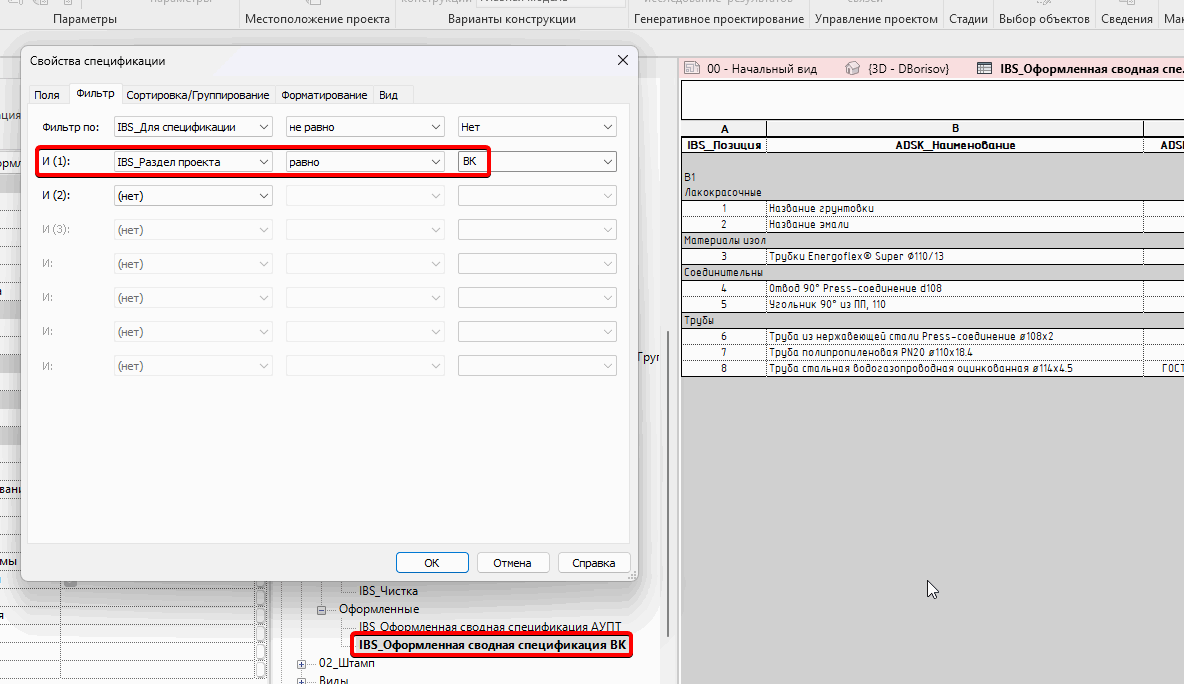Click the В1 group row
This screenshot has height=684, width=1184.
click(x=933, y=177)
